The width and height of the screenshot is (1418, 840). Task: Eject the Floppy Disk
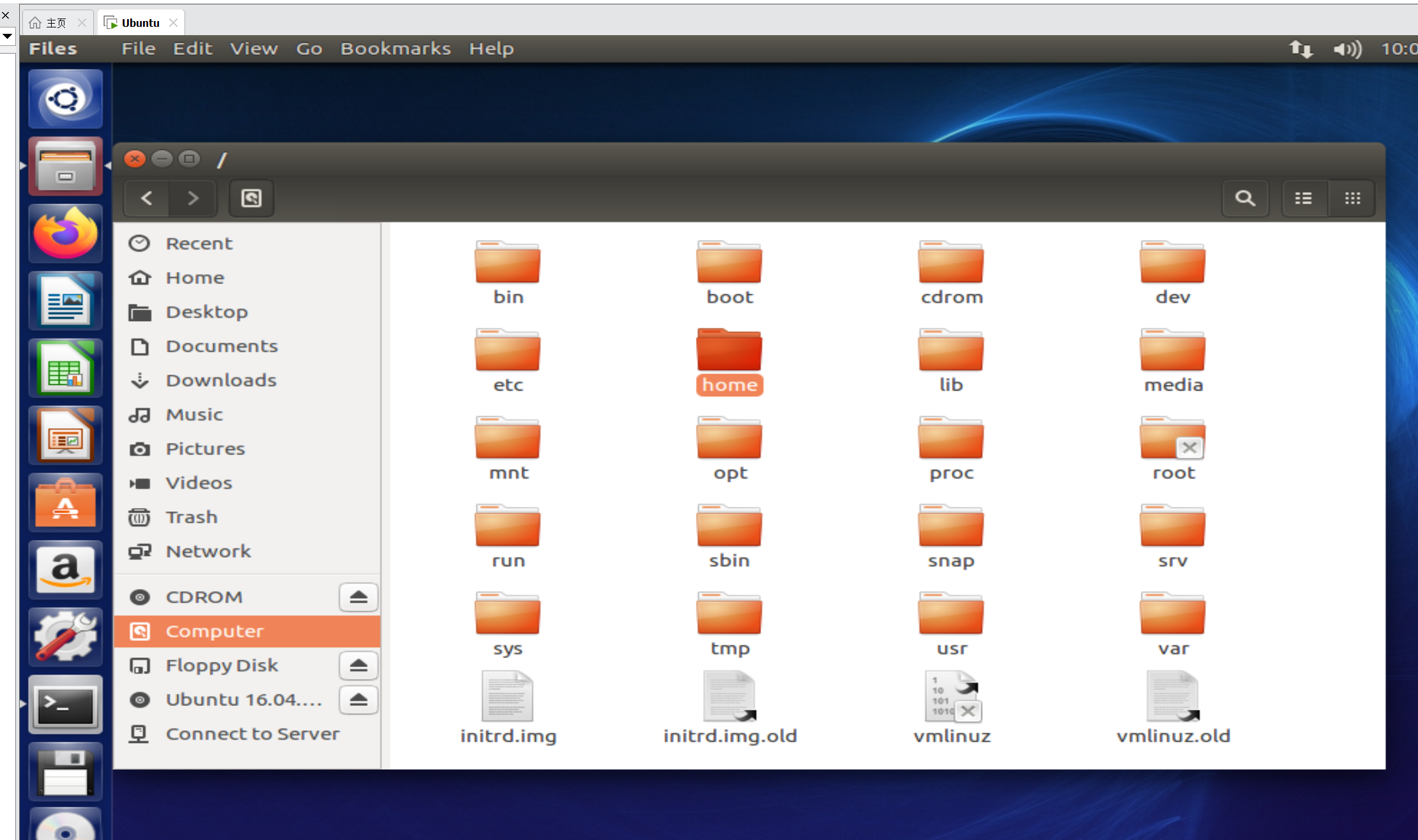click(x=358, y=666)
